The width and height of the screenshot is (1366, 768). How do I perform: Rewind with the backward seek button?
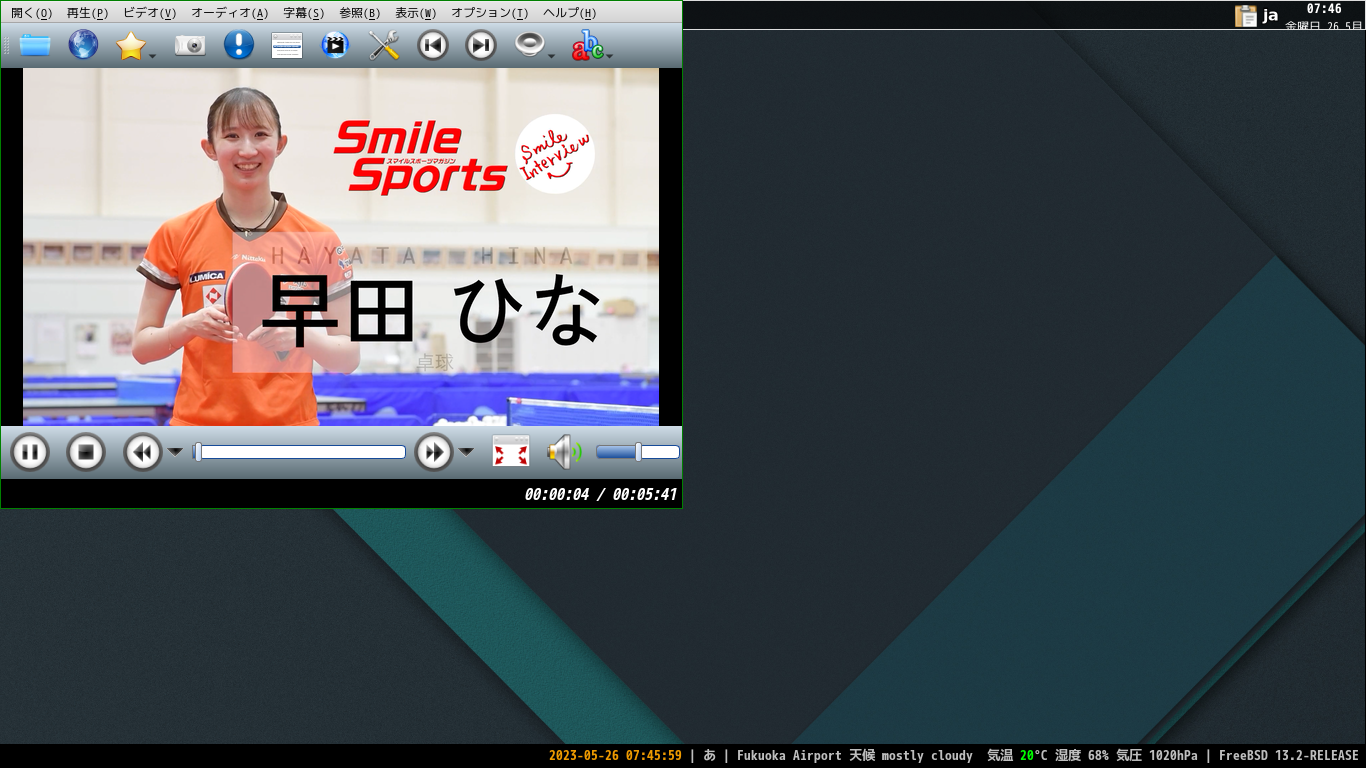tap(142, 453)
